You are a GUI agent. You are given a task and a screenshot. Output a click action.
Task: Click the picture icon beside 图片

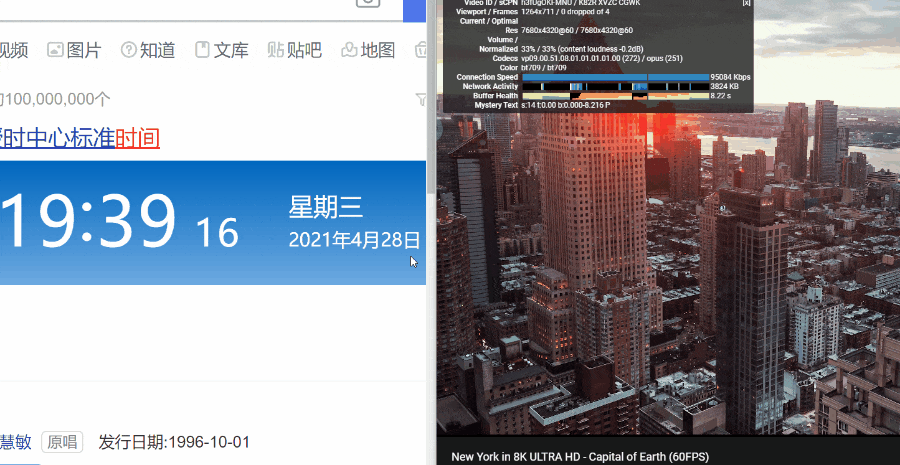tap(56, 50)
